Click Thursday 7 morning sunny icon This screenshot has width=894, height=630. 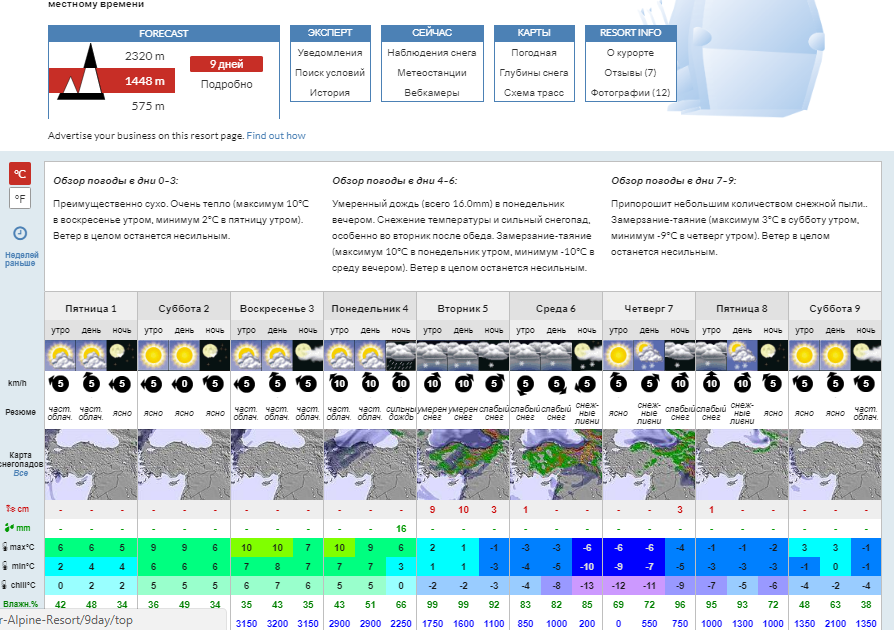click(618, 356)
